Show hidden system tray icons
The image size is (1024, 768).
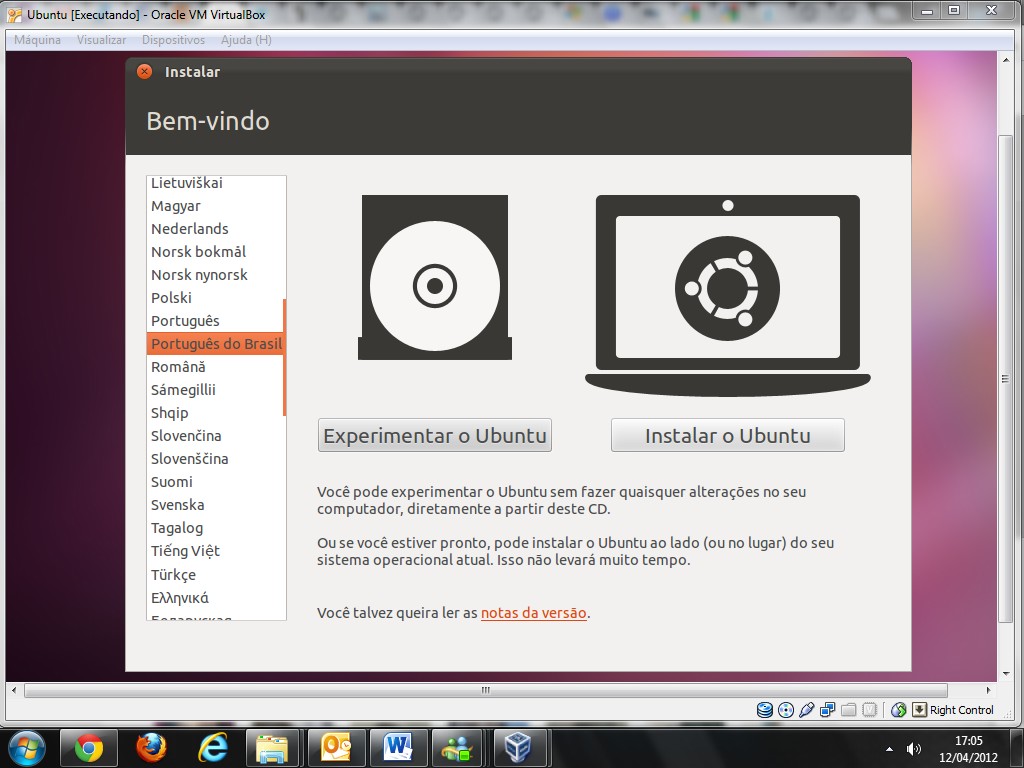(x=889, y=748)
